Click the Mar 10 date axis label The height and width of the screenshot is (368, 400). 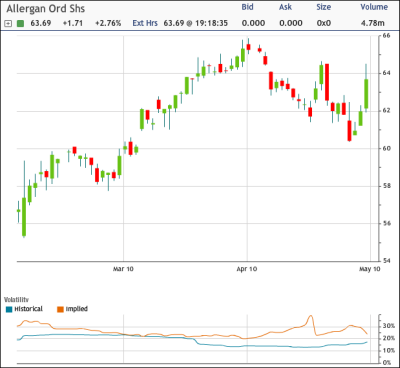[x=123, y=269]
